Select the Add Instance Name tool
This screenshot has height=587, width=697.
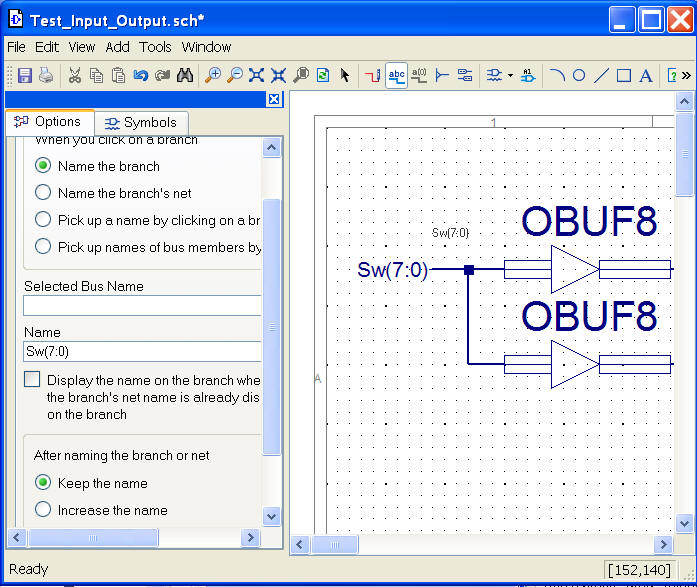pos(528,76)
